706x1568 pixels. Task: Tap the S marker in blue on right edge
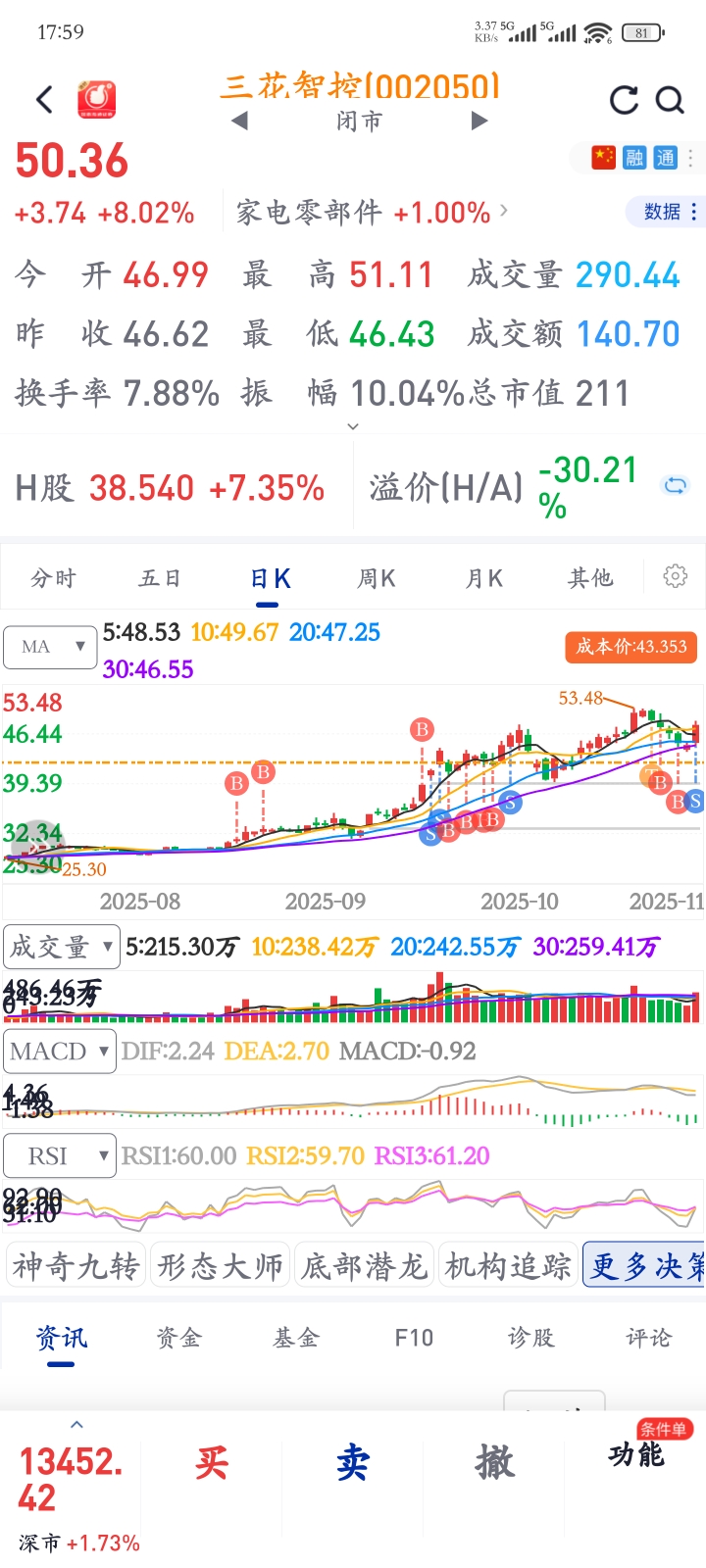(695, 802)
